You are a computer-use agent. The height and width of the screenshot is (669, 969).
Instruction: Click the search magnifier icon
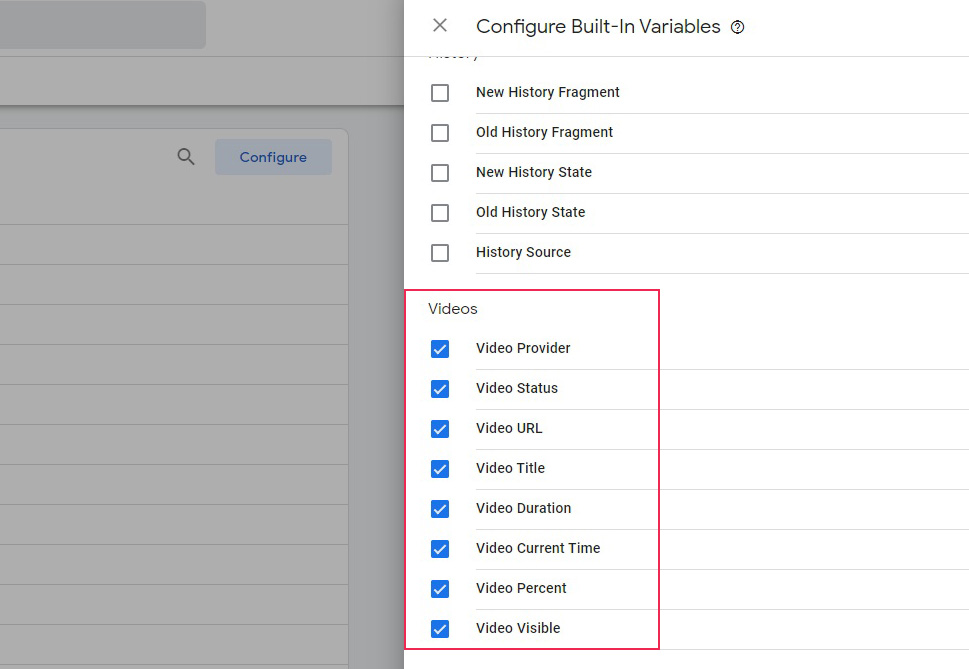pyautogui.click(x=186, y=157)
